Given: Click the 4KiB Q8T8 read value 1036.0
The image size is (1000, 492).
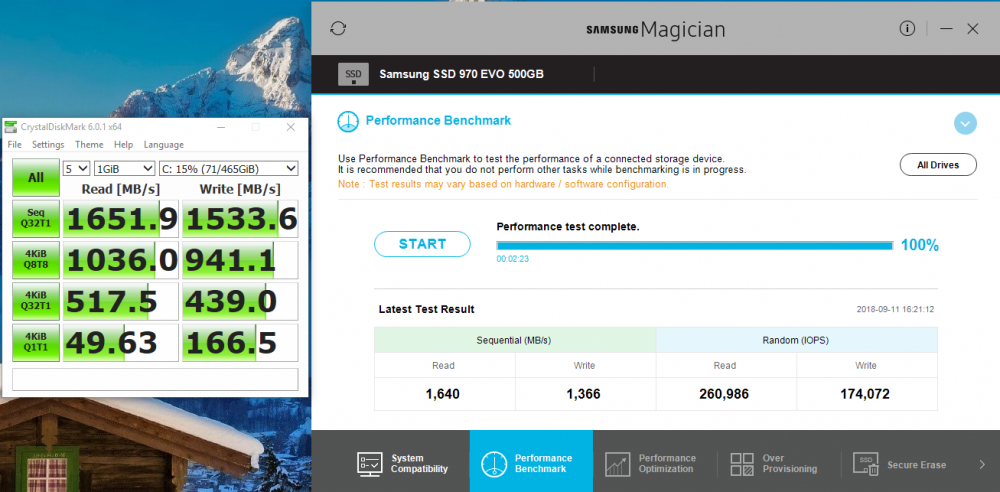Looking at the screenshot, I should tap(121, 260).
